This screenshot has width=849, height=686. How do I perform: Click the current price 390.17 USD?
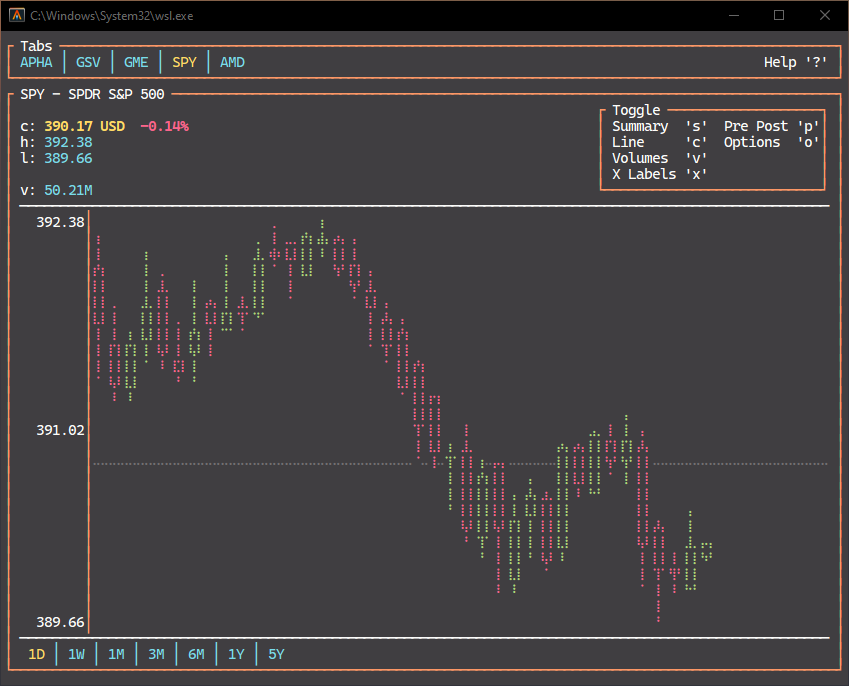84,126
